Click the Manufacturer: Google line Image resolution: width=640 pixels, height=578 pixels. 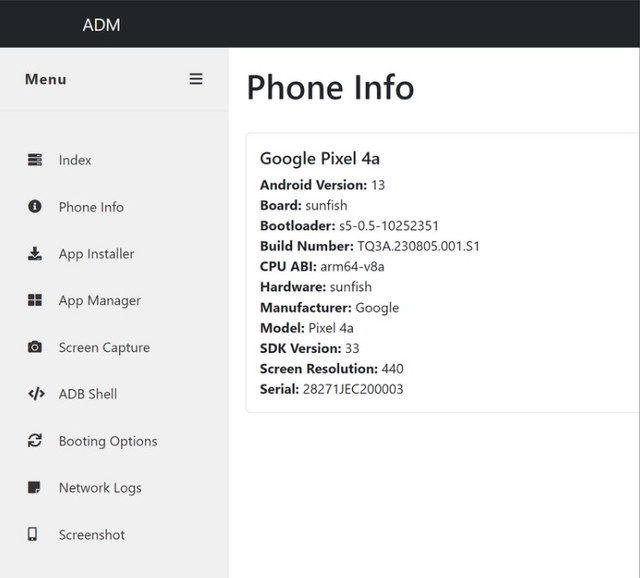(x=329, y=308)
